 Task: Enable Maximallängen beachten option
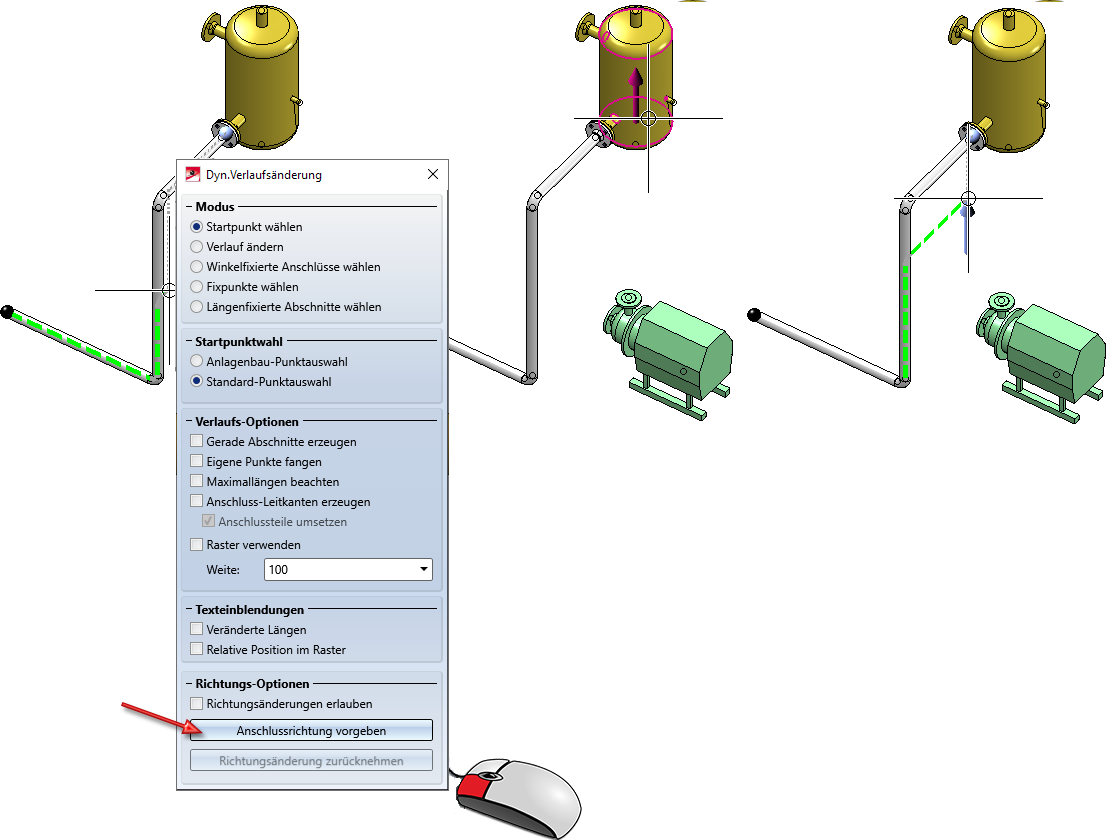click(197, 482)
